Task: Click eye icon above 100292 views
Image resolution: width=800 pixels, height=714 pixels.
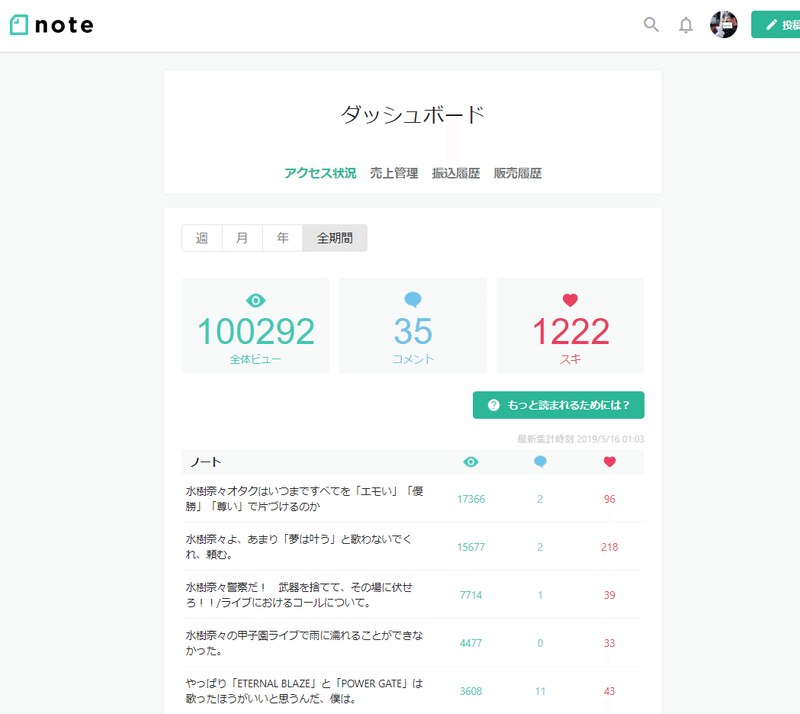Action: (x=256, y=300)
